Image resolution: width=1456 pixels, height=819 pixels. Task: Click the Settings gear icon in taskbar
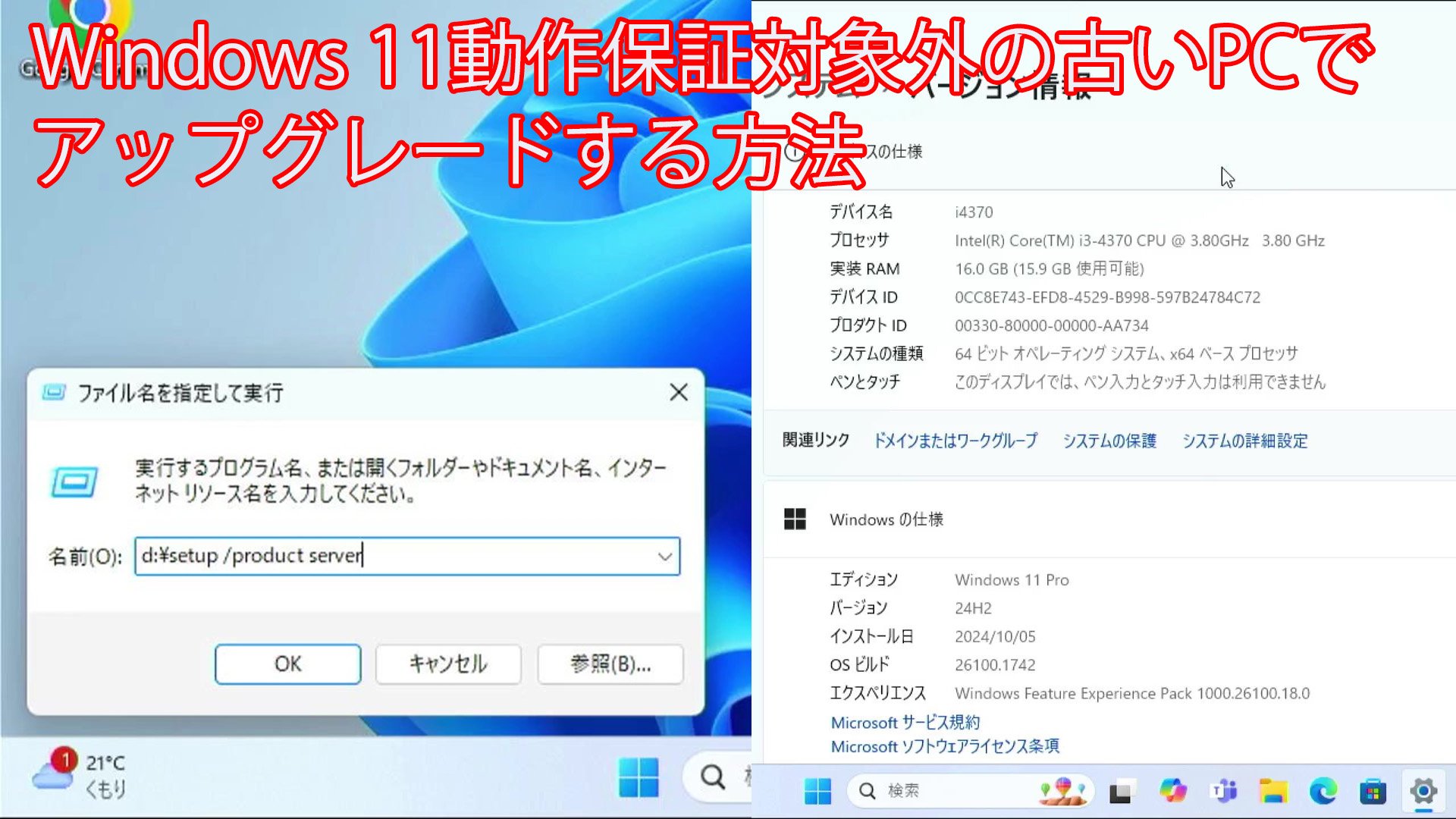pos(1423,792)
